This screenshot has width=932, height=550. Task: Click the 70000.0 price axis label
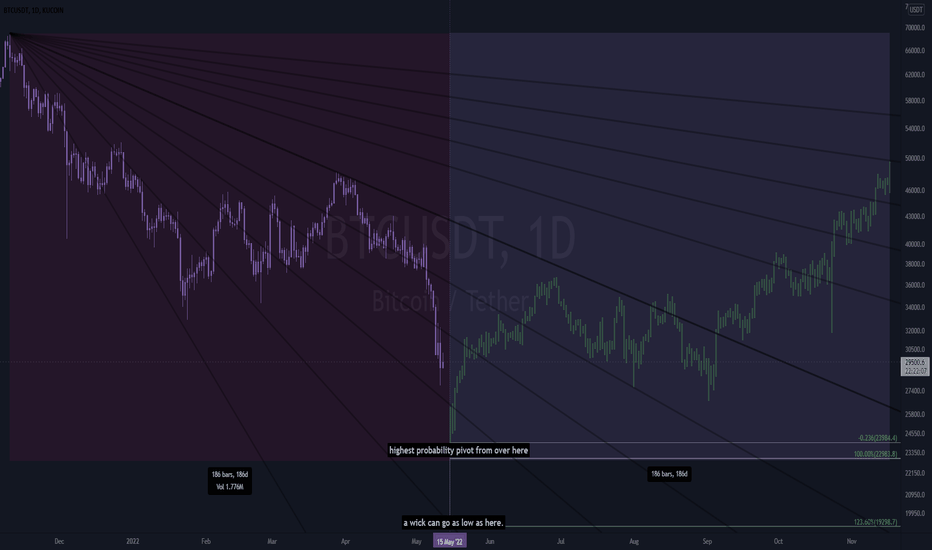point(915,28)
